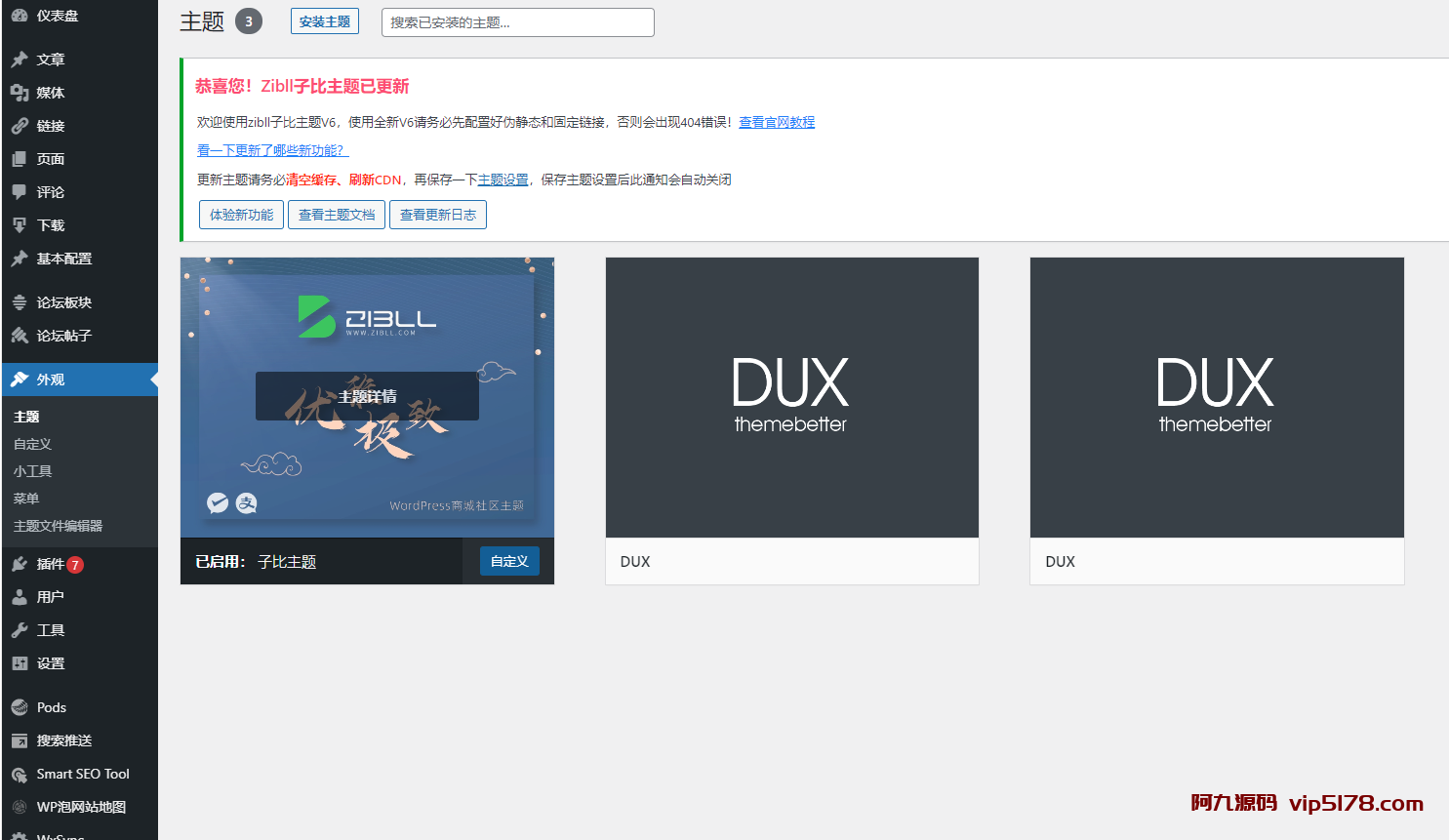1449x840 pixels.
Task: Follow the 主题设置 link in notice
Action: tap(503, 180)
